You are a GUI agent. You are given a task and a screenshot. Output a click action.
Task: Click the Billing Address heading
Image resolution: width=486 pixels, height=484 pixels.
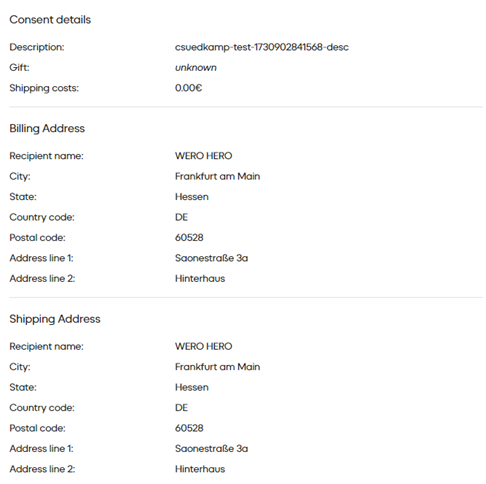(47, 128)
